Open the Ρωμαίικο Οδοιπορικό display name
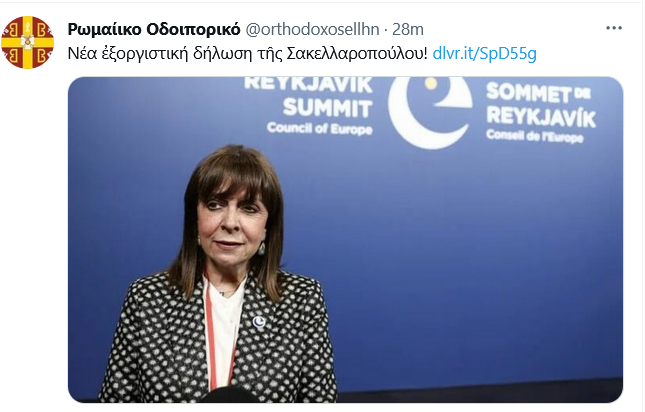This screenshot has width=645, height=412. (x=154, y=29)
